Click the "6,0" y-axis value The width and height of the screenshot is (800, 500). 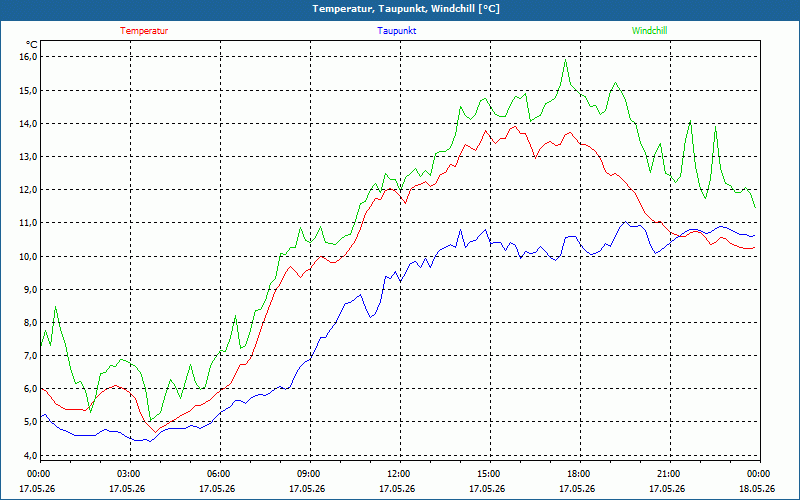(x=31, y=389)
